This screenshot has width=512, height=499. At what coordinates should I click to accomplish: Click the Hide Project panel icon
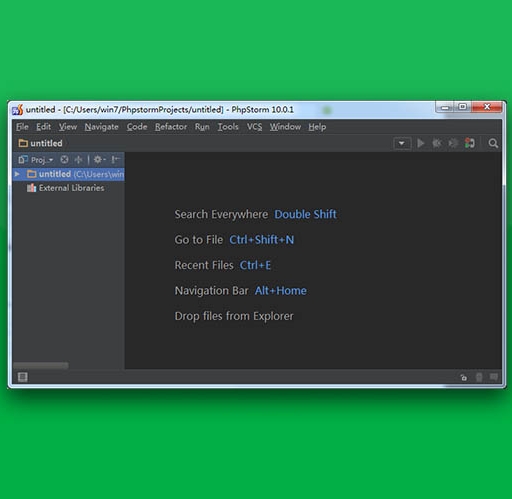(x=116, y=160)
